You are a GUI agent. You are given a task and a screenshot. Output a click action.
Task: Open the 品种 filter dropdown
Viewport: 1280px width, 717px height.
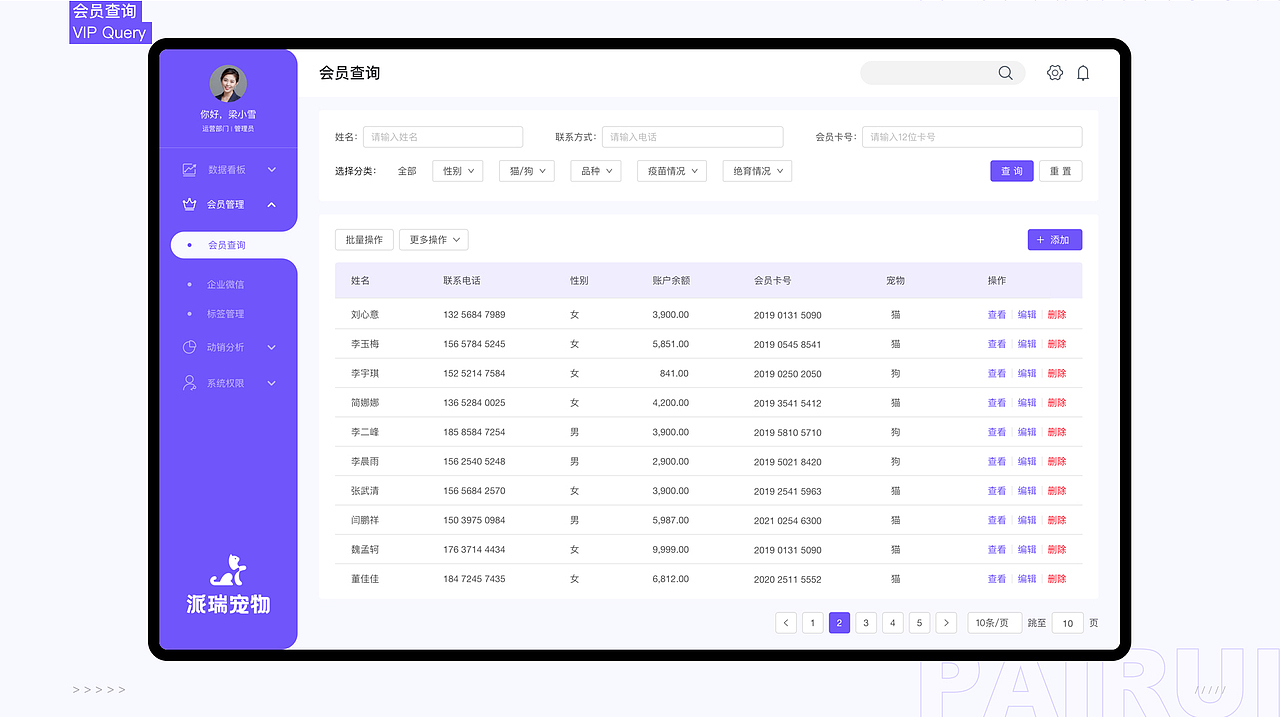(x=596, y=171)
